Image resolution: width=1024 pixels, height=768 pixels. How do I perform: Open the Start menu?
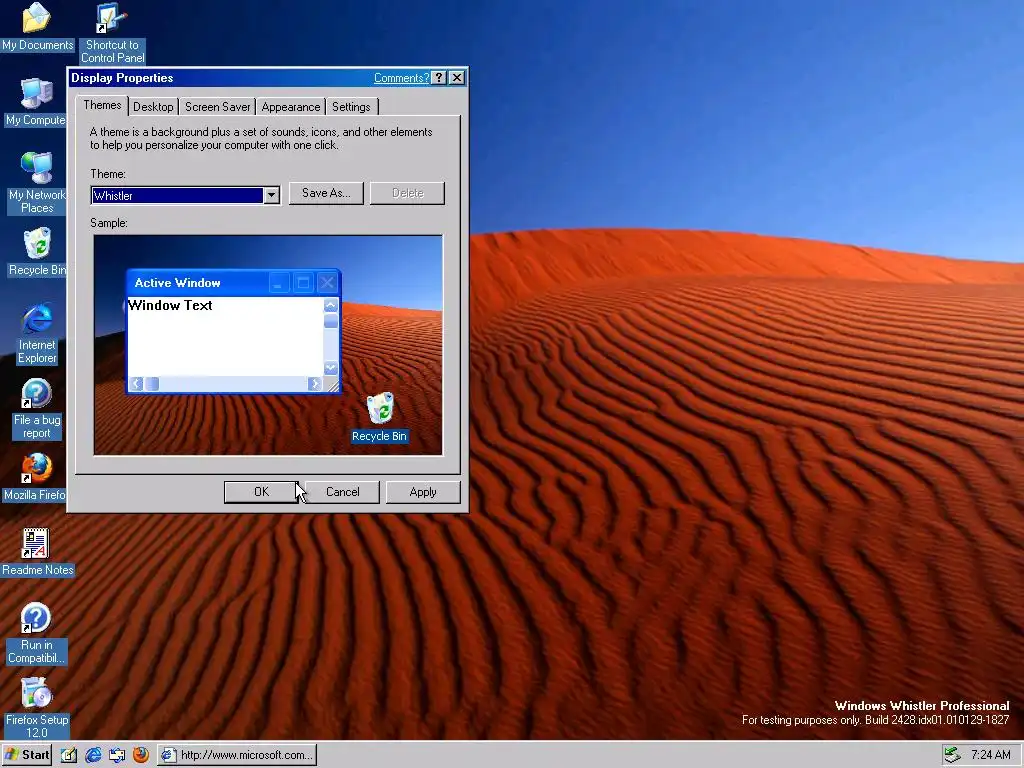27,755
